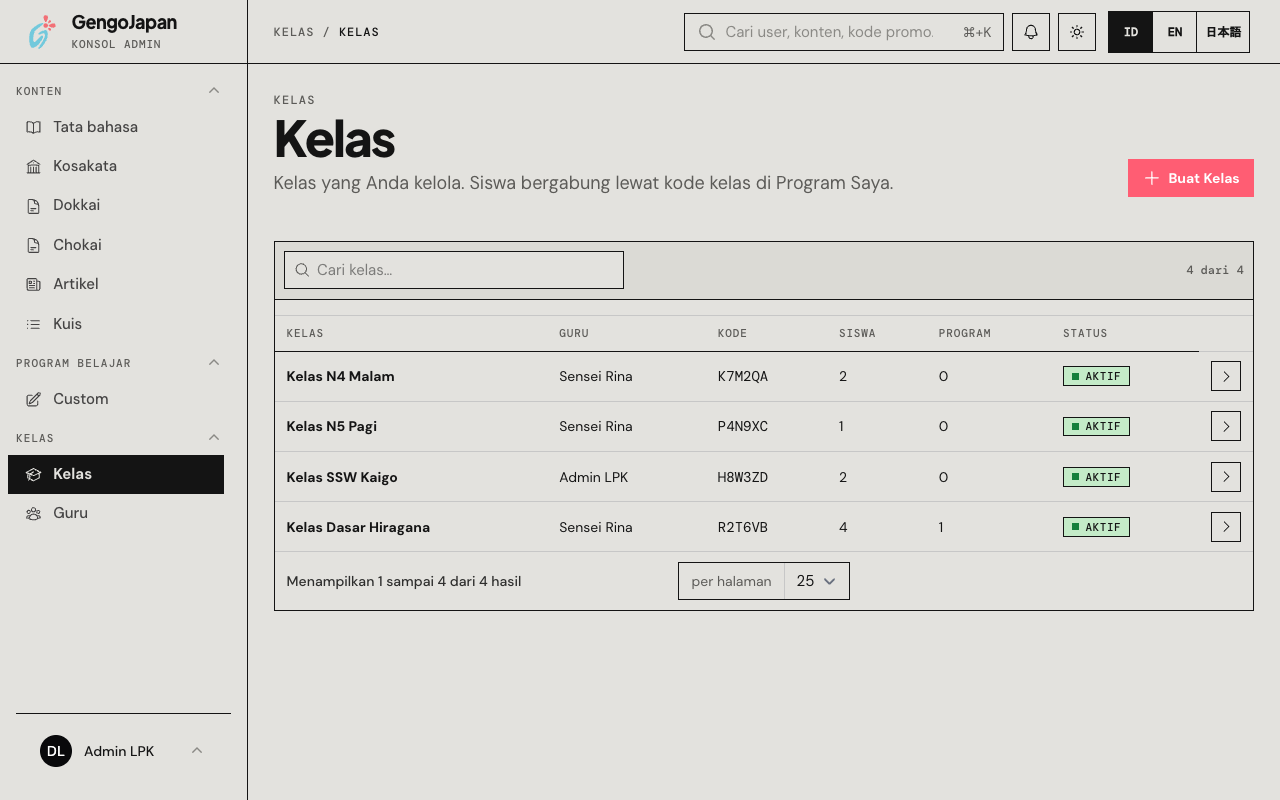Click the DL user avatar
The image size is (1280, 800).
pos(56,751)
